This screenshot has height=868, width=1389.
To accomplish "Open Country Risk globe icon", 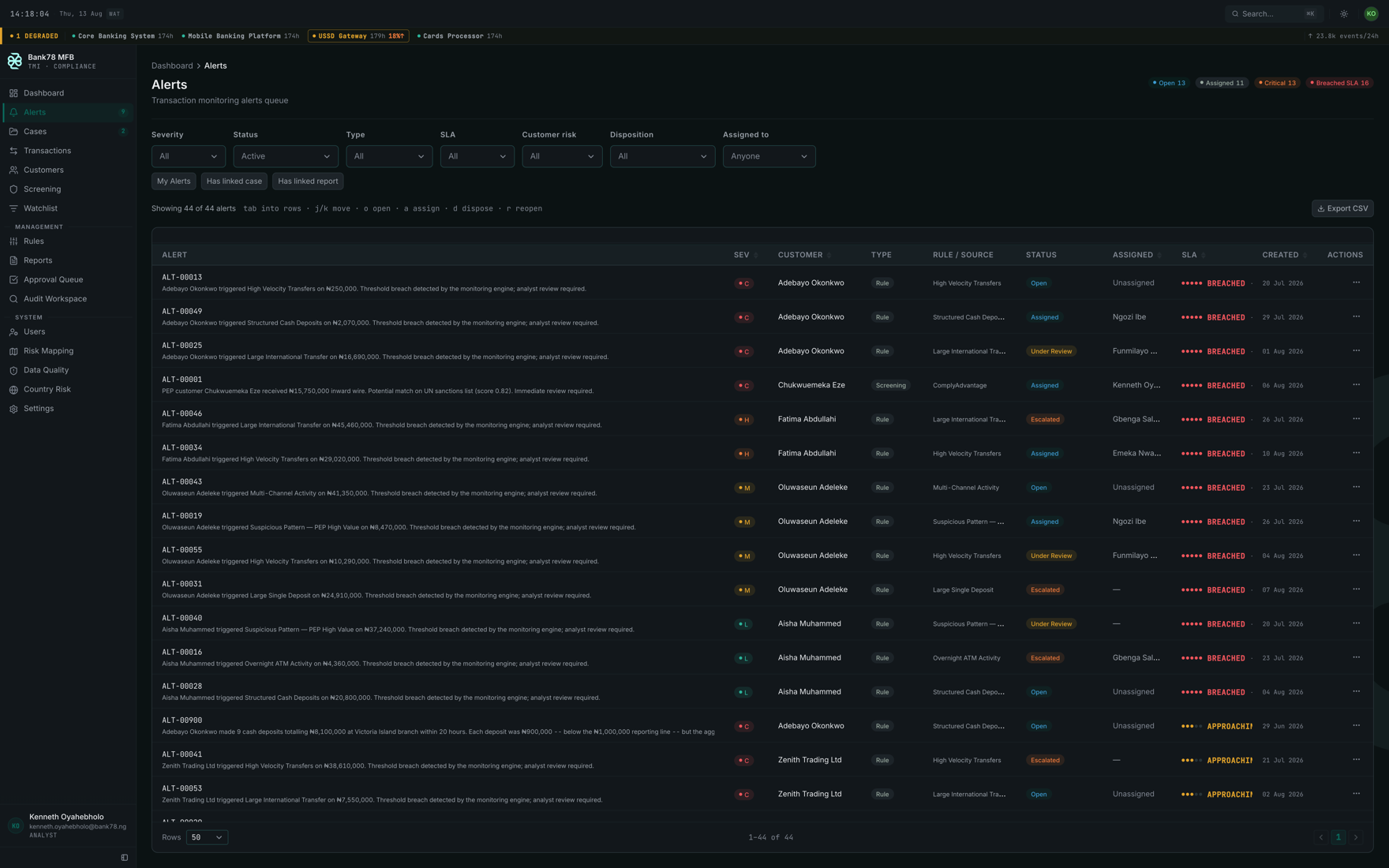I will point(13,390).
